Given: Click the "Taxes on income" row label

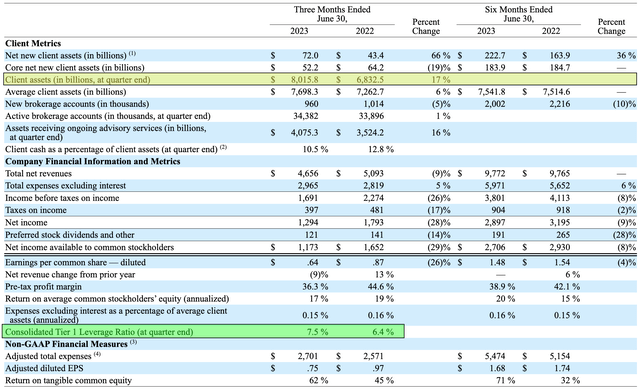Looking at the screenshot, I should click(36, 210).
